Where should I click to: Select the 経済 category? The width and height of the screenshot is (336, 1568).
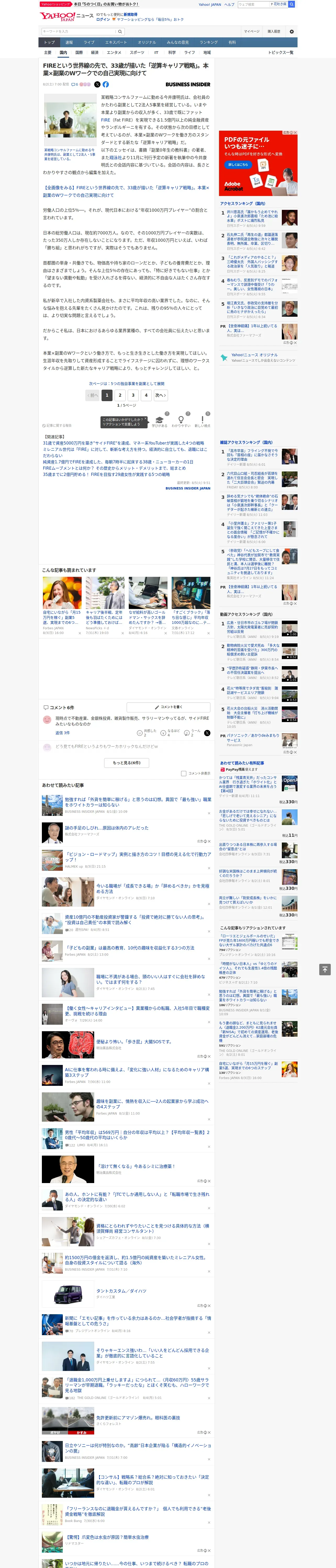94,52
